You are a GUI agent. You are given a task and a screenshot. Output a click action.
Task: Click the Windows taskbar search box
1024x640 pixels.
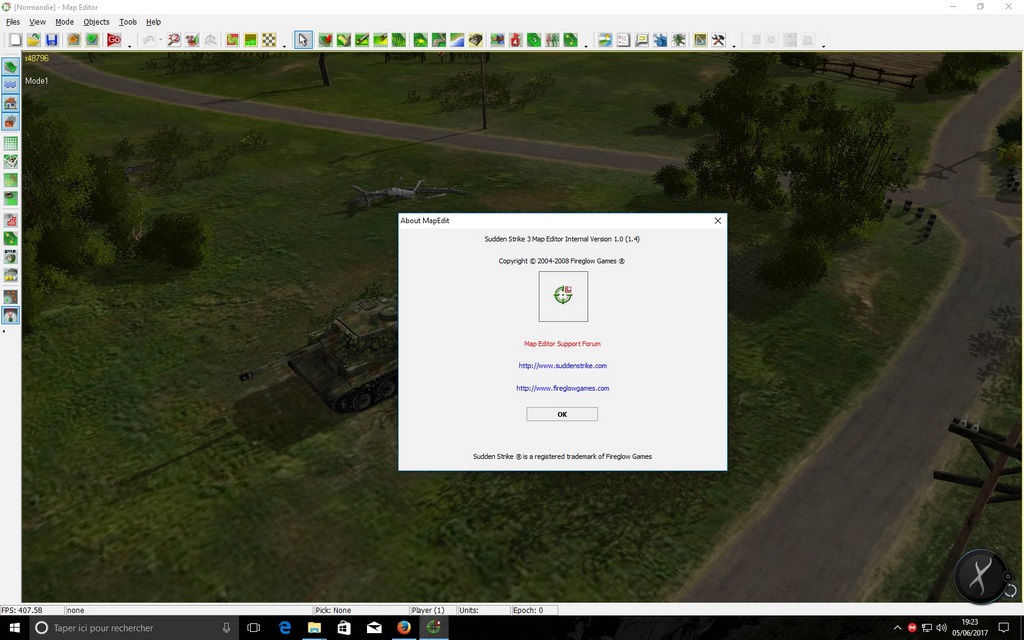pyautogui.click(x=133, y=628)
